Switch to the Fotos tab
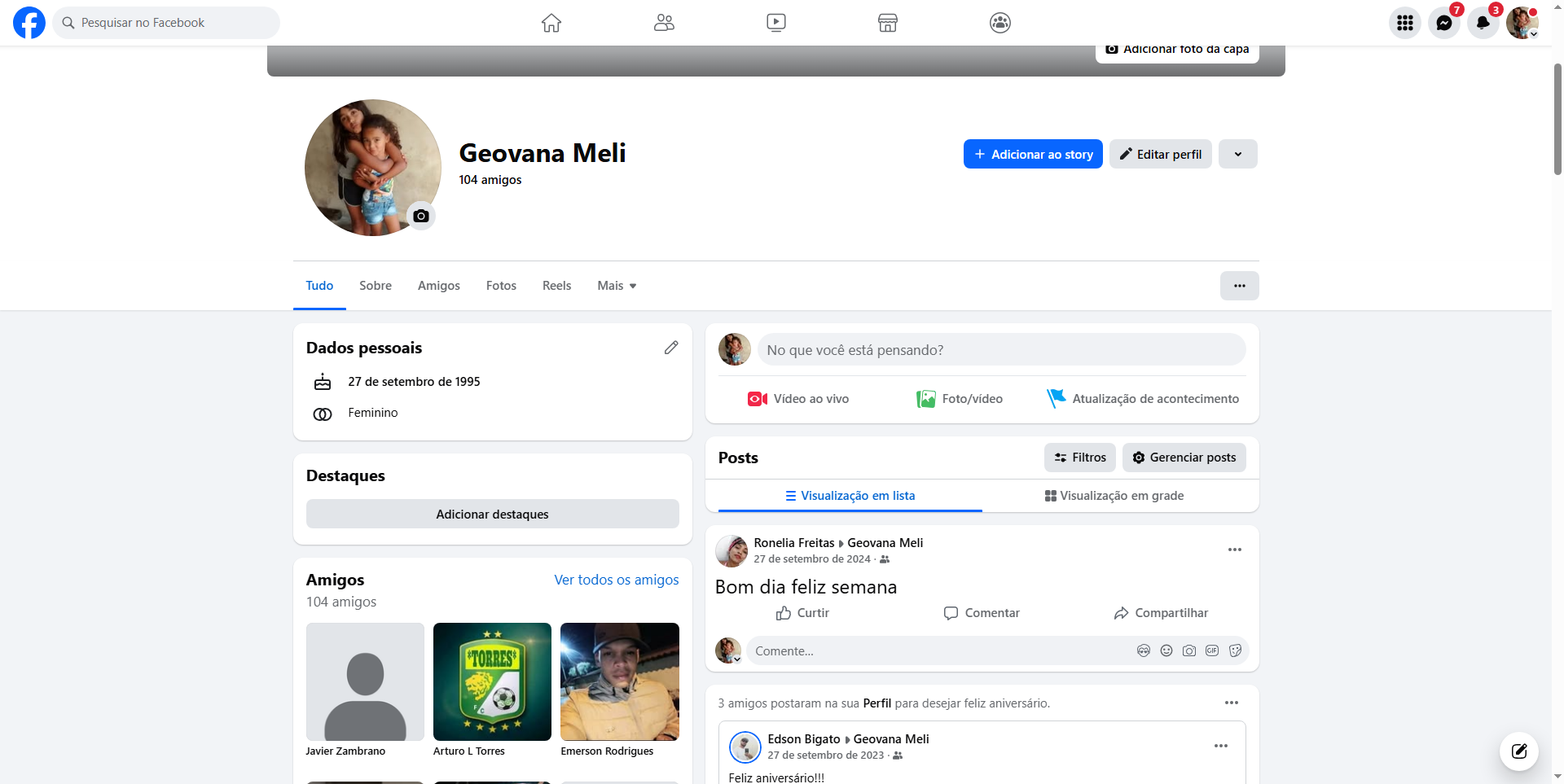Viewport: 1564px width, 784px height. pos(501,286)
